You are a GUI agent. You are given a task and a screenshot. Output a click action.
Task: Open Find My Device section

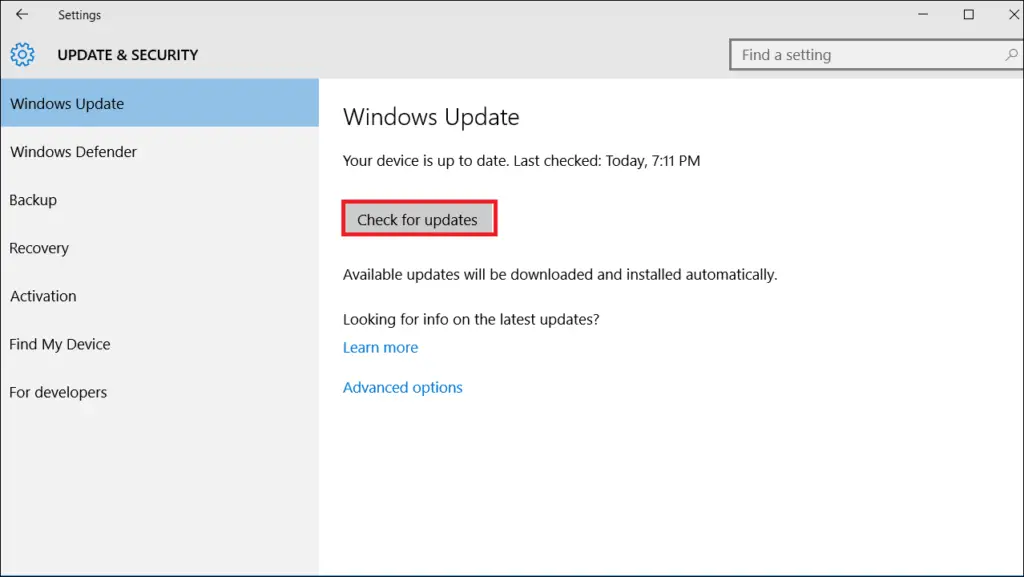[160, 344]
